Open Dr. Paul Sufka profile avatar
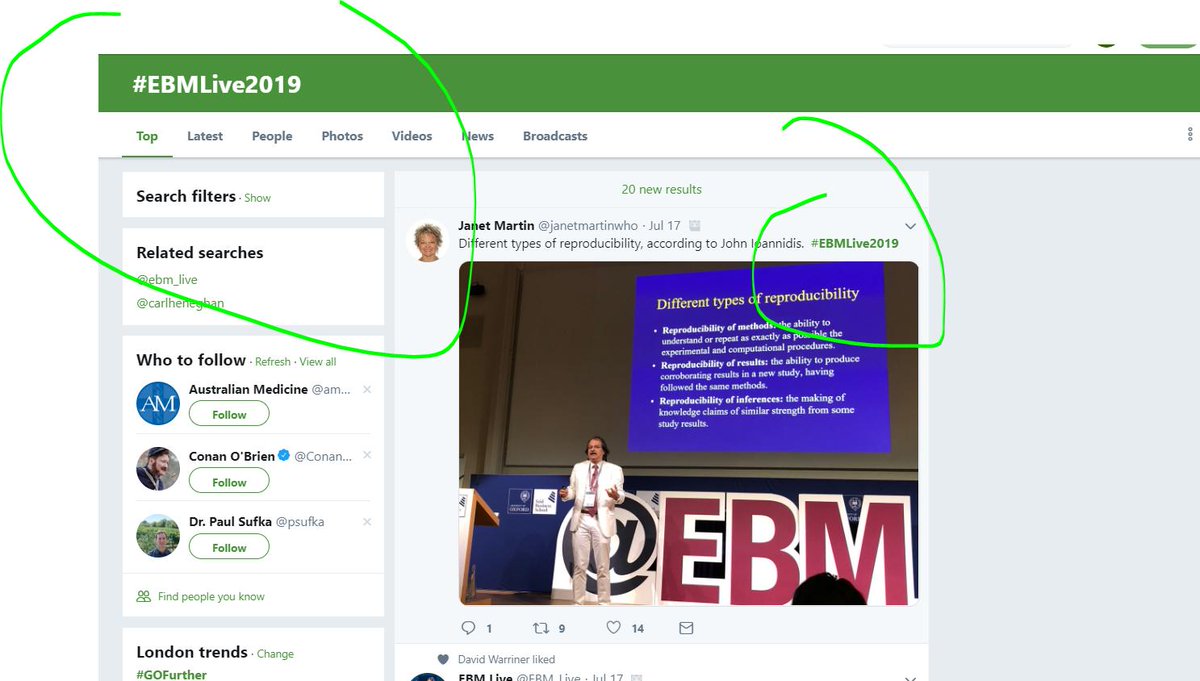This screenshot has height=681, width=1200. tap(158, 536)
